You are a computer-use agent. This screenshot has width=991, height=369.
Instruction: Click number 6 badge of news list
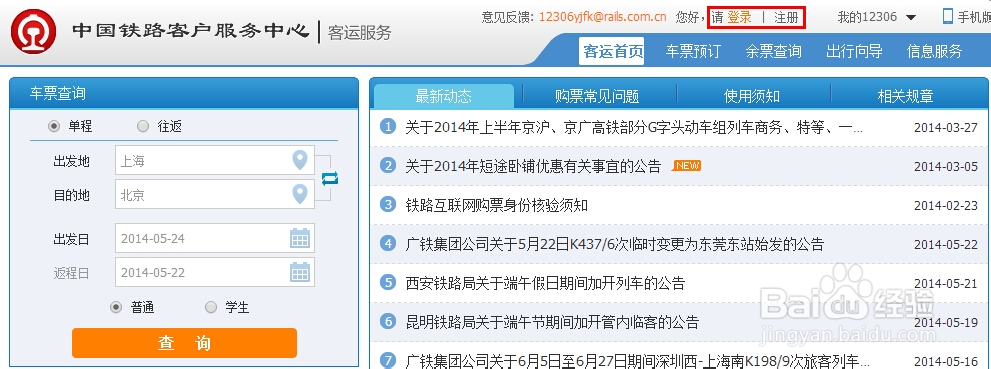(387, 321)
